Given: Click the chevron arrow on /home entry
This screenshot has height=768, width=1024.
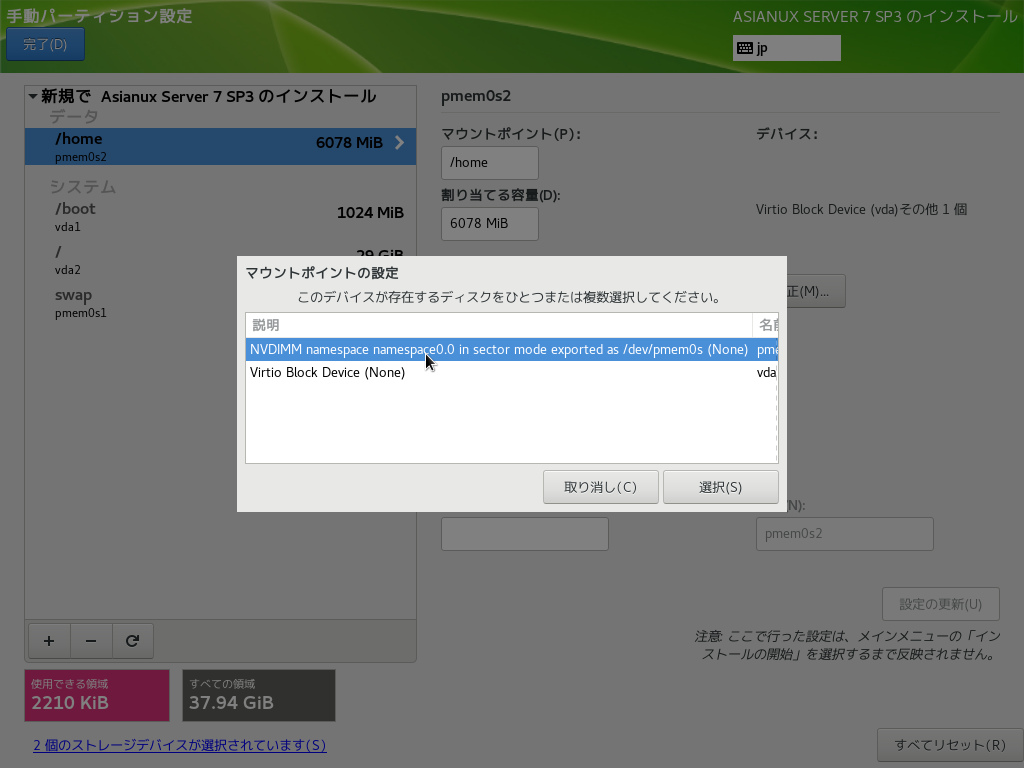Looking at the screenshot, I should pos(399,142).
